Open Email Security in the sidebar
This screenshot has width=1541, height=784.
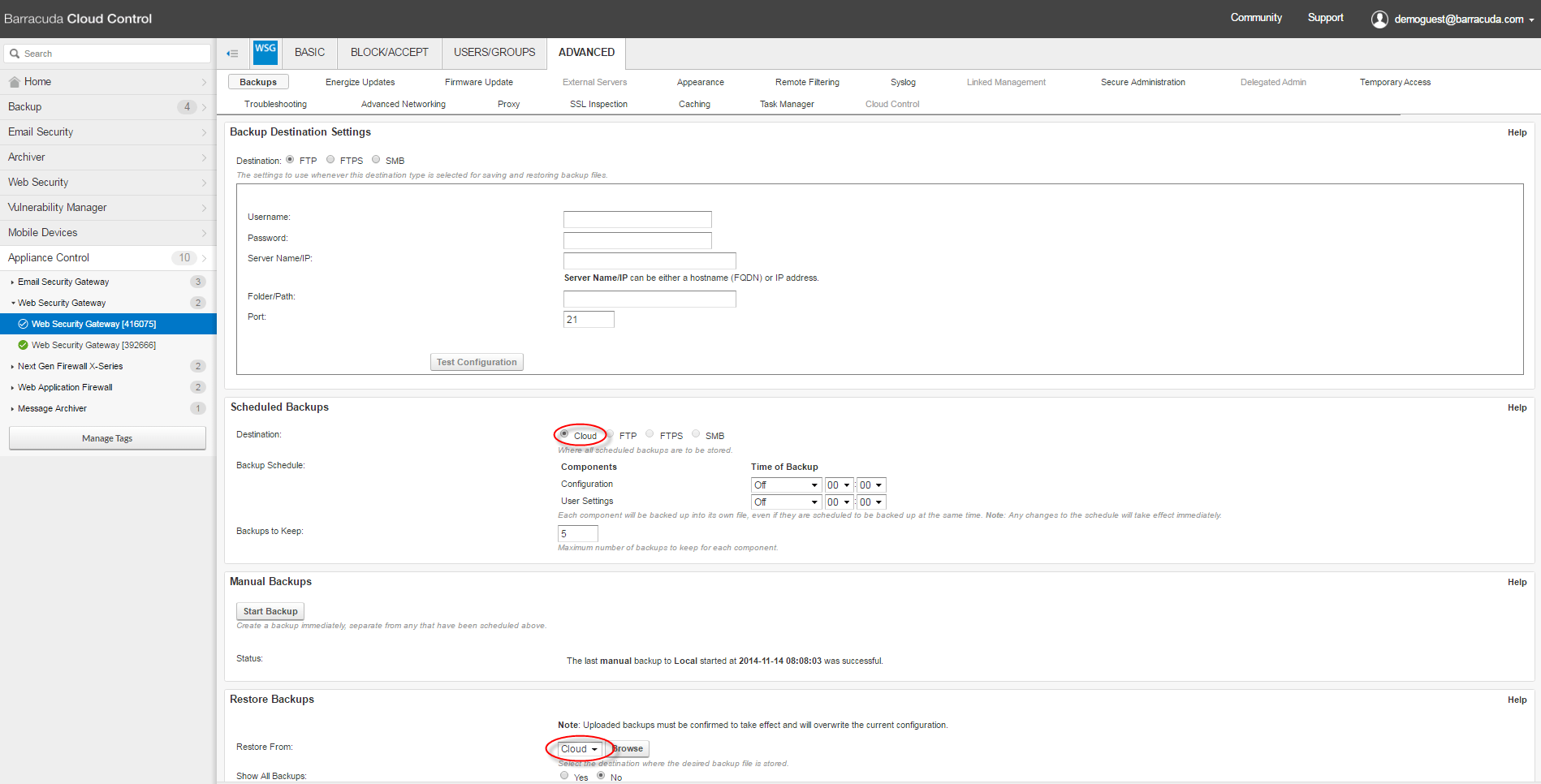coord(108,132)
